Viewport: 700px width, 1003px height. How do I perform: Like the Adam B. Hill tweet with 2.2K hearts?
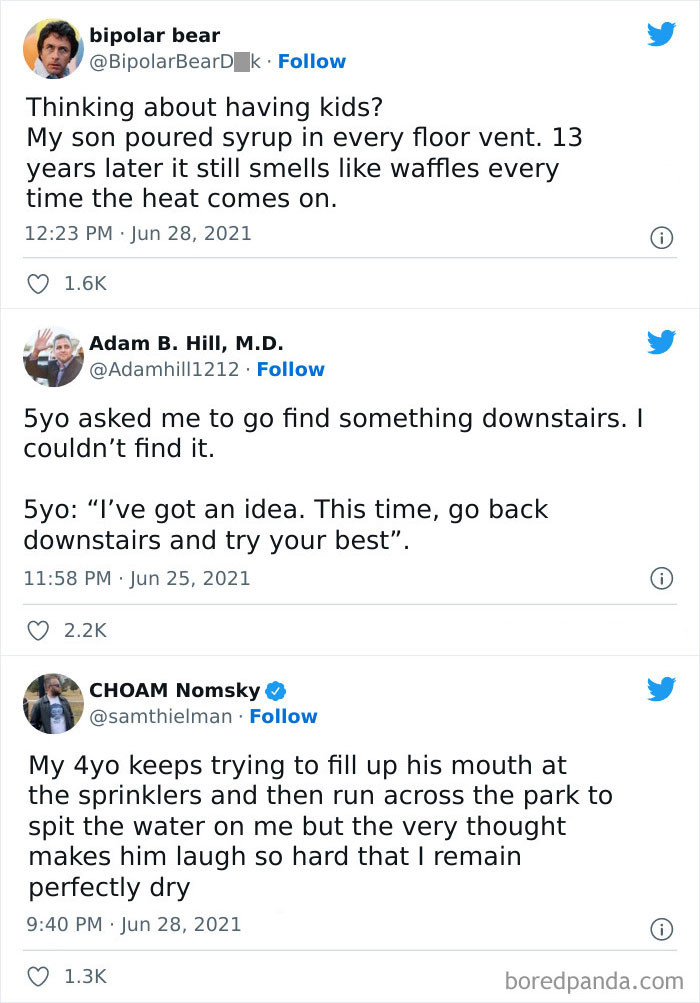pyautogui.click(x=38, y=630)
